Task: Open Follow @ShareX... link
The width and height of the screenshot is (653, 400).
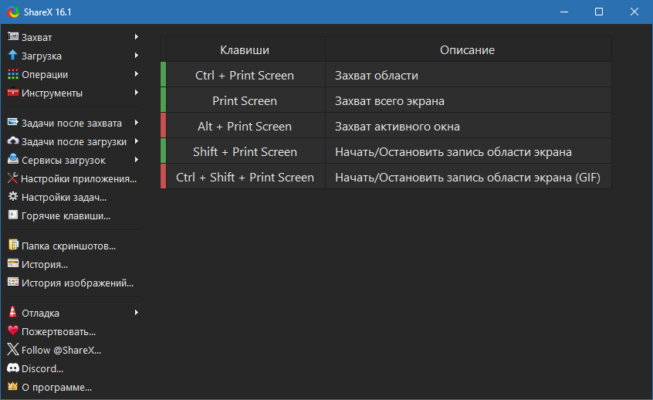Action: point(73,350)
